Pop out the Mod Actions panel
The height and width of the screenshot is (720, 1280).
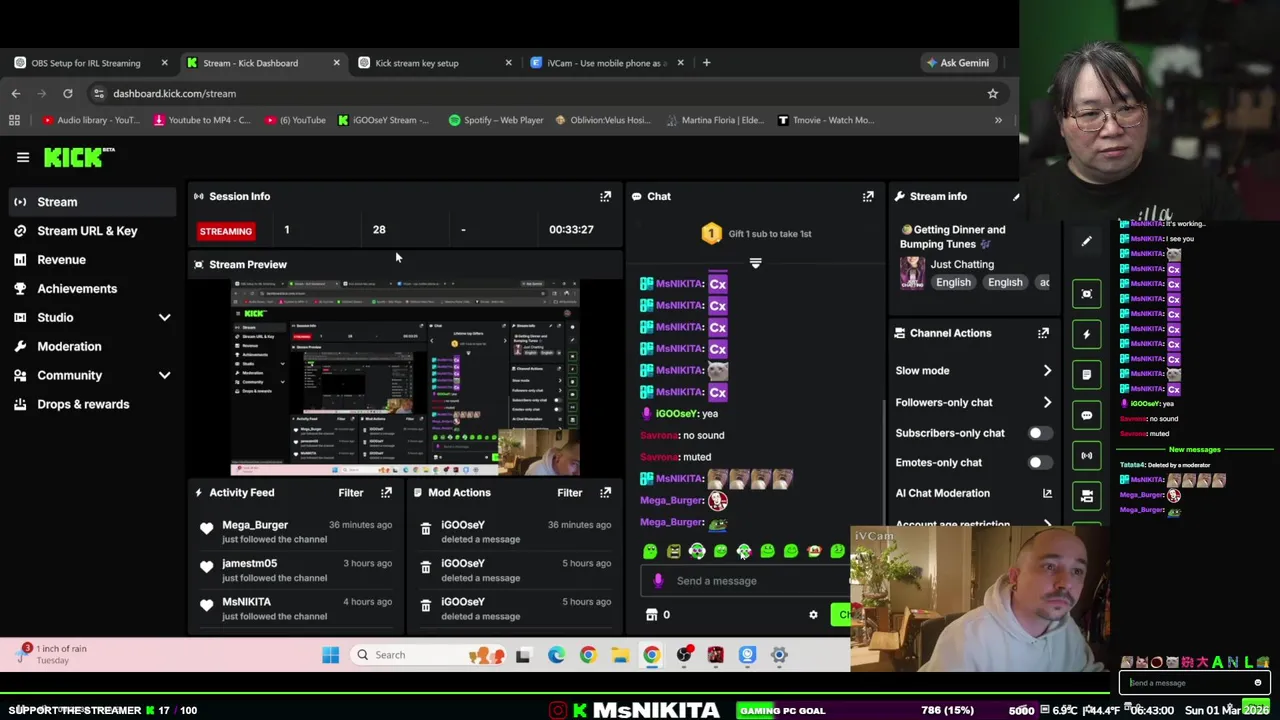coord(605,492)
